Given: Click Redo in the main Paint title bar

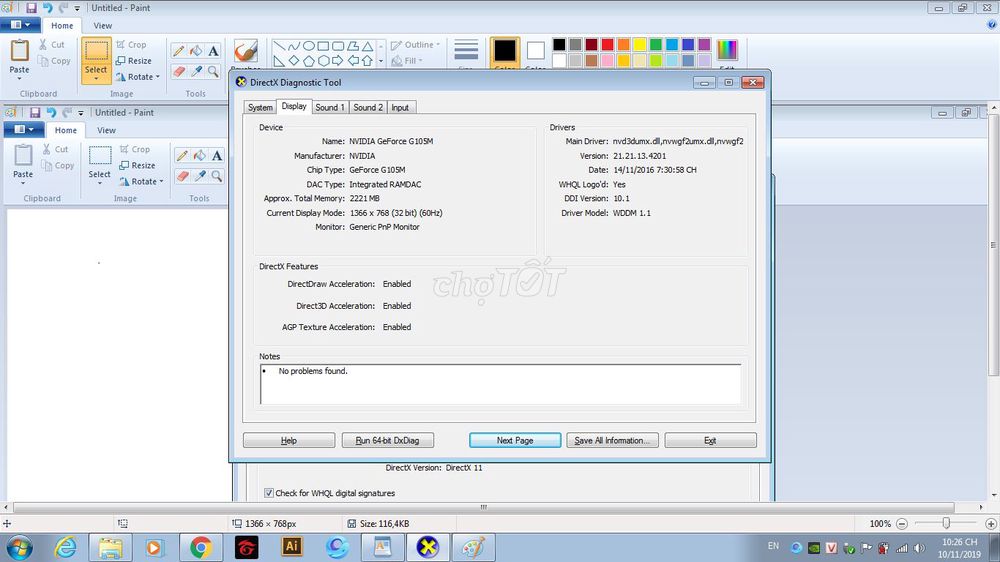Looking at the screenshot, I should 63,8.
